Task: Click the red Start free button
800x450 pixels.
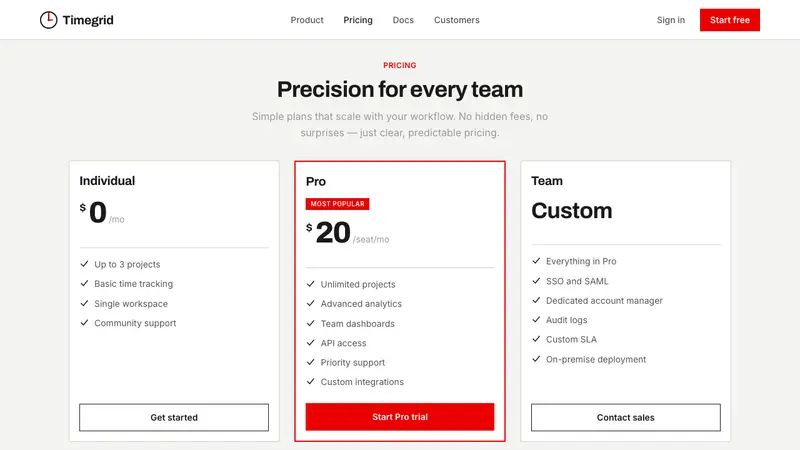Action: coord(730,20)
